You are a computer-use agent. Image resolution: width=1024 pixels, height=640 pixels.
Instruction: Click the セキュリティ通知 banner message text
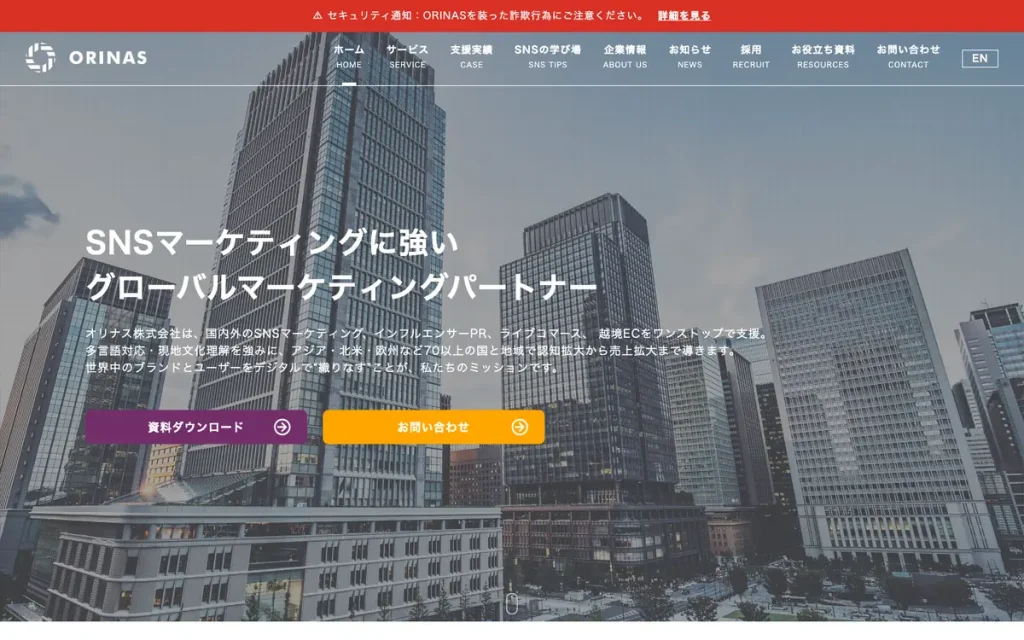(x=485, y=16)
